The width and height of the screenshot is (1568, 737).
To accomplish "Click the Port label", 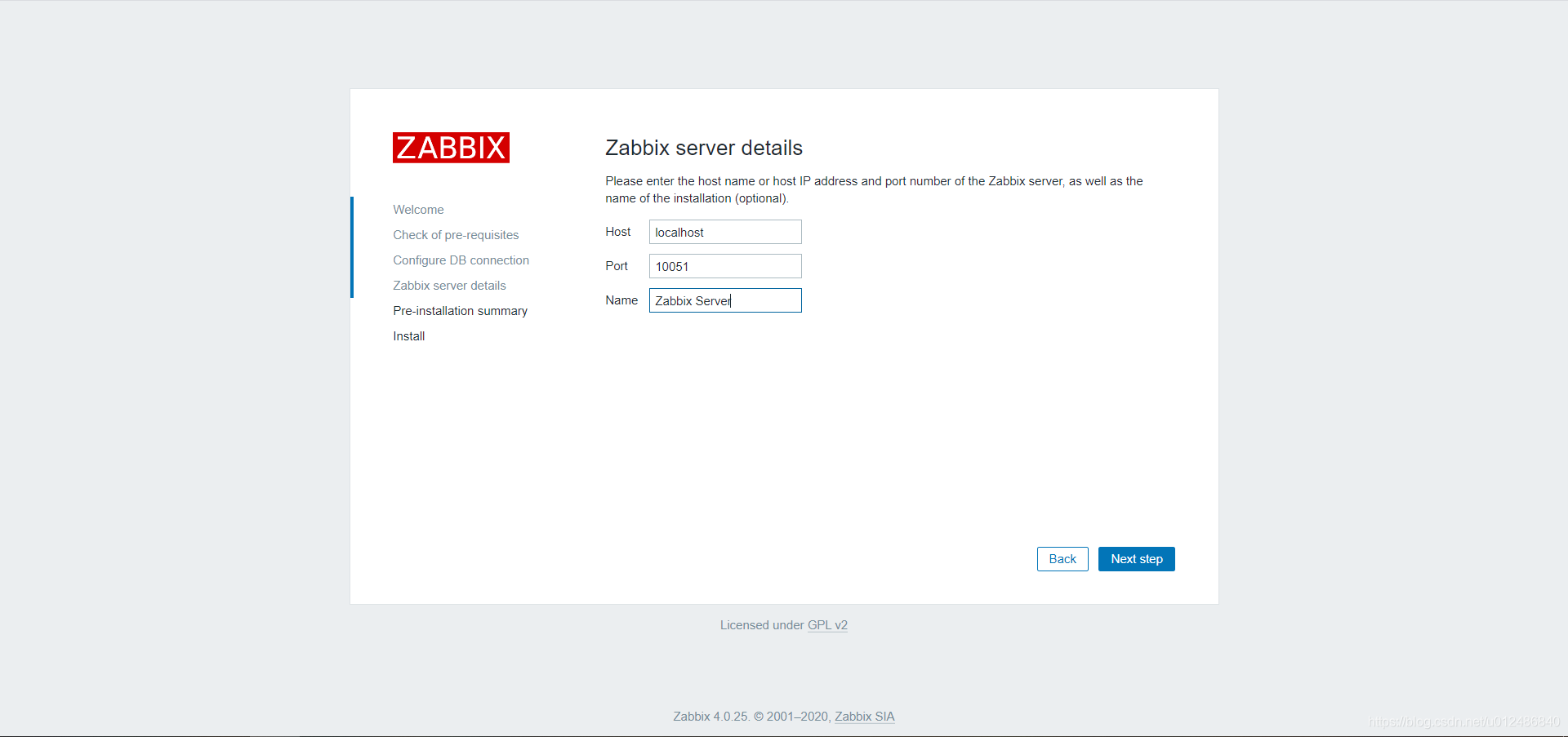I will 617,266.
